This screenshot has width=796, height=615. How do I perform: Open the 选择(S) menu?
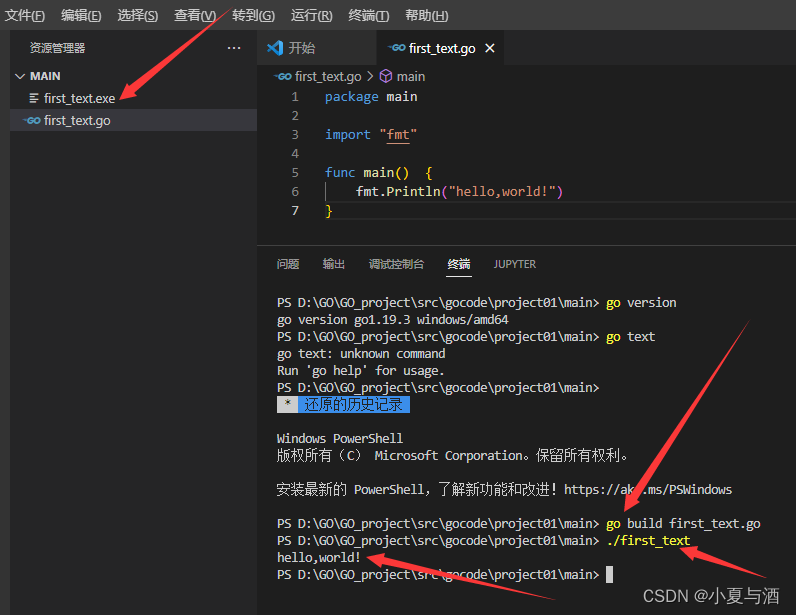coord(138,15)
